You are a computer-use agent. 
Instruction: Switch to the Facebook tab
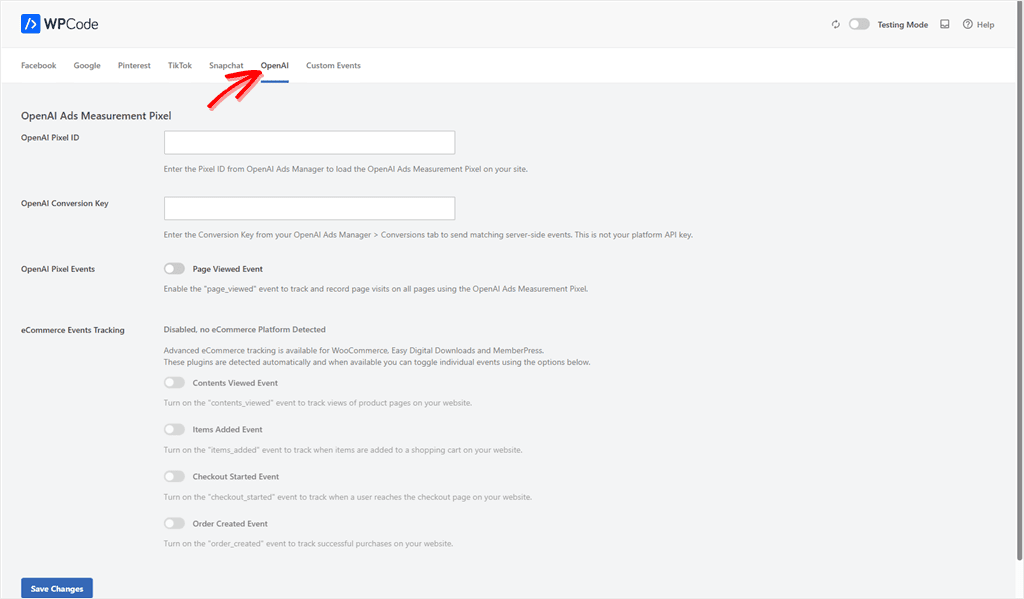(39, 65)
